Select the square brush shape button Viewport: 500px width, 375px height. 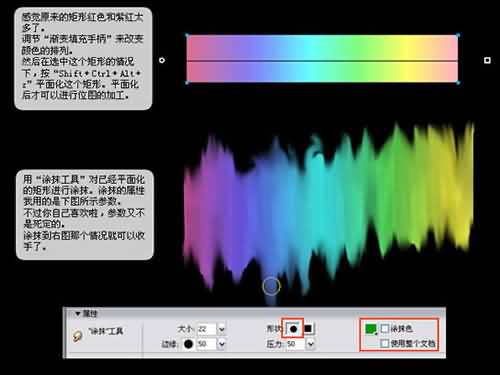[308, 329]
